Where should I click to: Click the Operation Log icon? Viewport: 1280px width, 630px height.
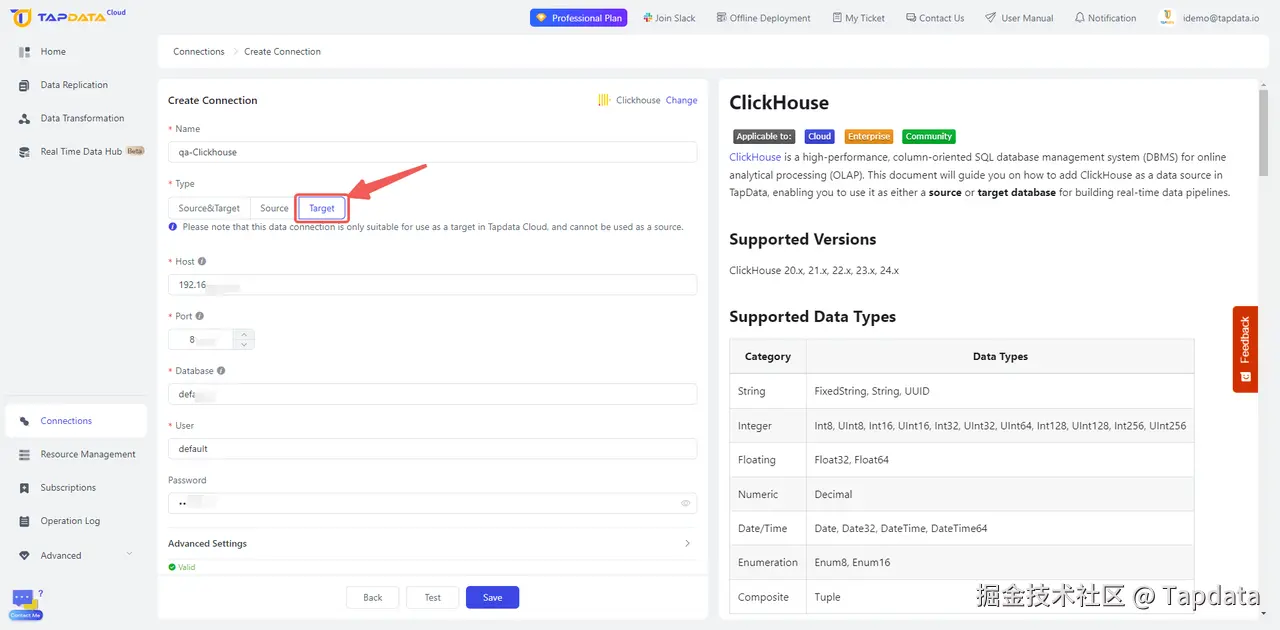click(x=24, y=522)
